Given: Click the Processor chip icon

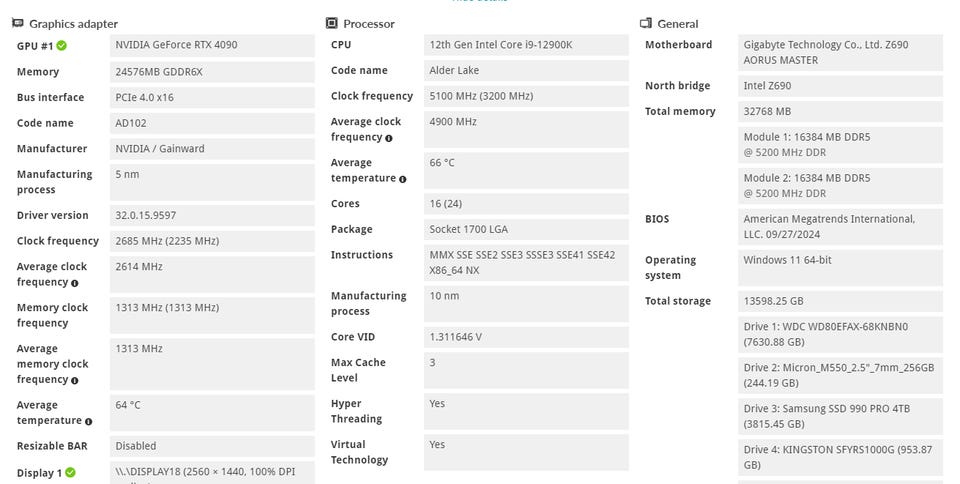Looking at the screenshot, I should (332, 24).
